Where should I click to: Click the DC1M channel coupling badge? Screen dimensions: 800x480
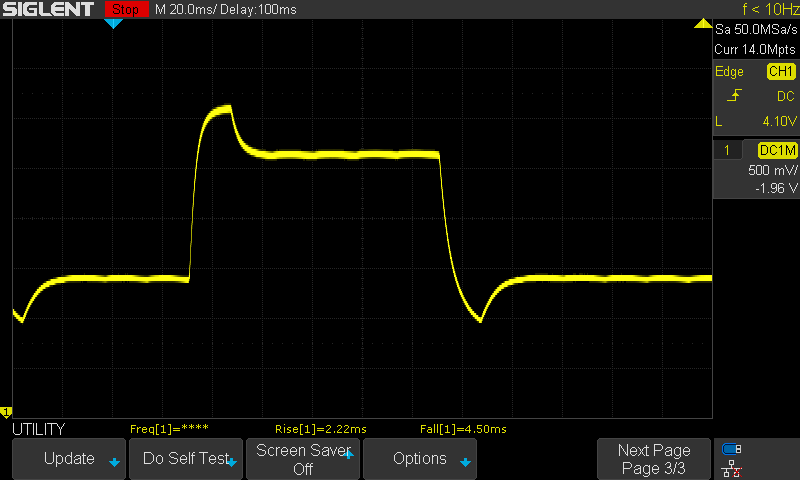pyautogui.click(x=778, y=150)
